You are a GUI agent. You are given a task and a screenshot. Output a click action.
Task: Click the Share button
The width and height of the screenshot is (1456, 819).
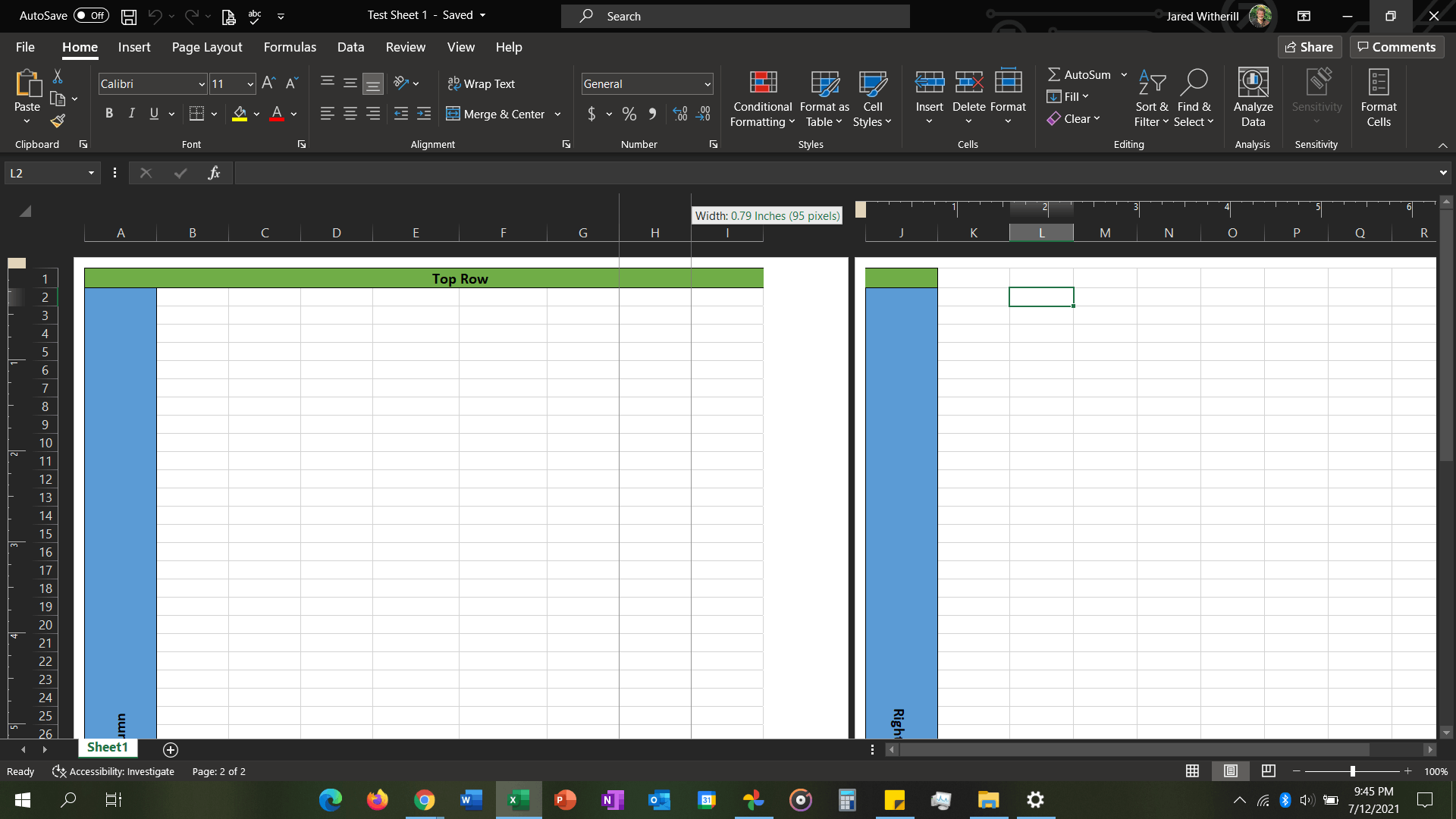pos(1310,46)
